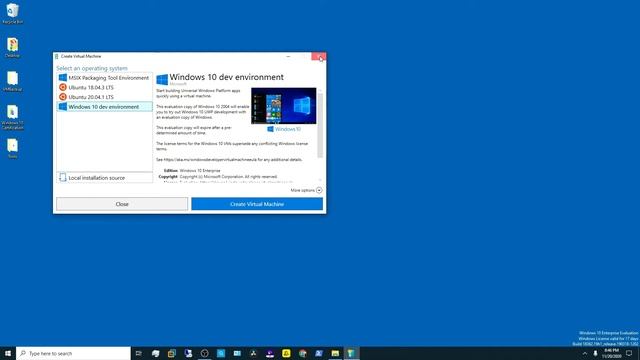Screen dimensions: 640x360
Task: Minimize the Create Virtual Machine window
Action: click(288, 56)
